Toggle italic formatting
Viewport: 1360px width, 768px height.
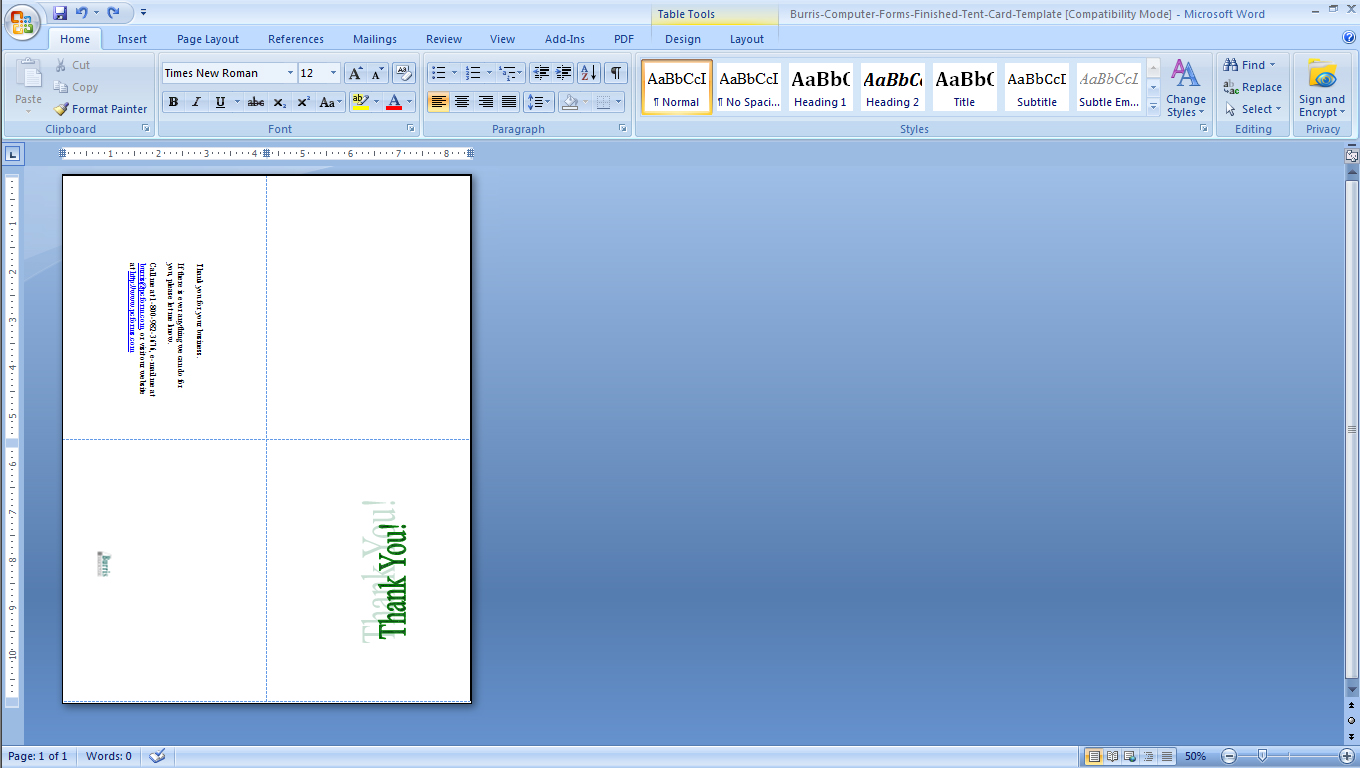pyautogui.click(x=196, y=102)
